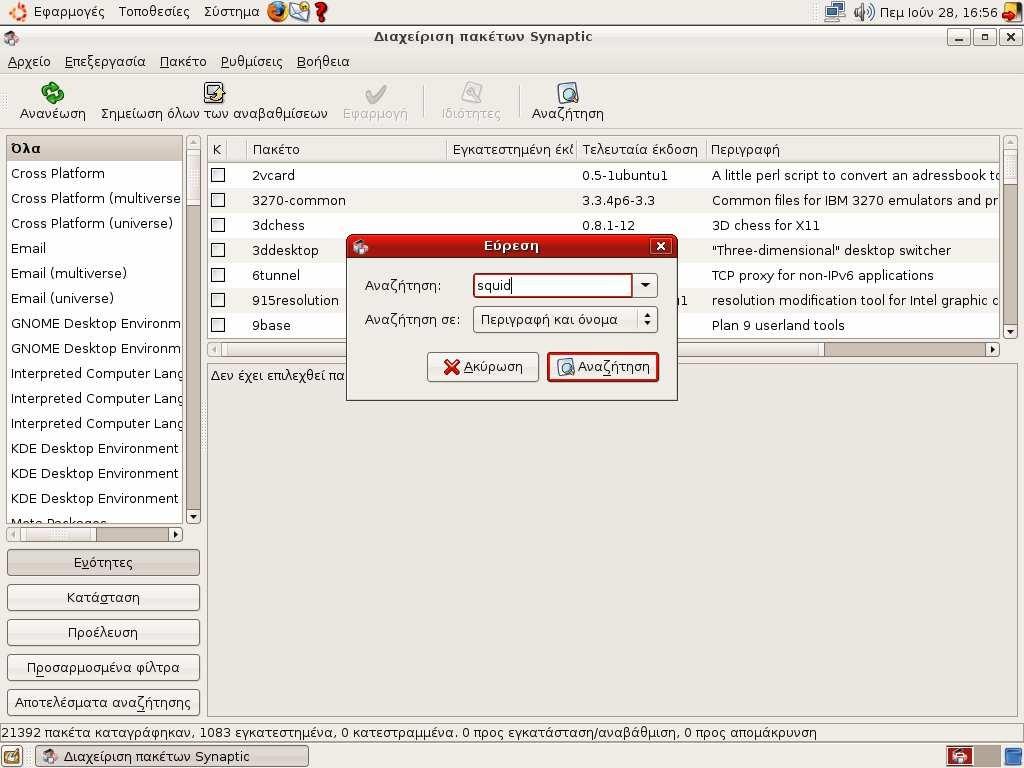Open the Εφαρμογές panel menu
1024x768 pixels.
(69, 12)
